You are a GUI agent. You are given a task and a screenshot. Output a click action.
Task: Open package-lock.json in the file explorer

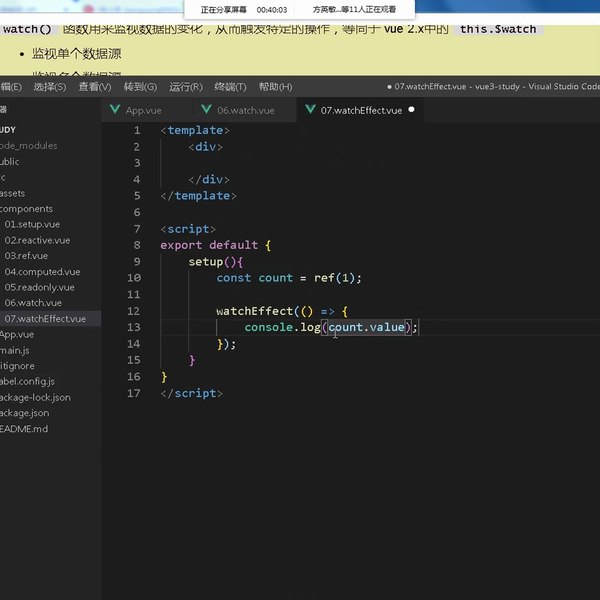click(x=36, y=397)
